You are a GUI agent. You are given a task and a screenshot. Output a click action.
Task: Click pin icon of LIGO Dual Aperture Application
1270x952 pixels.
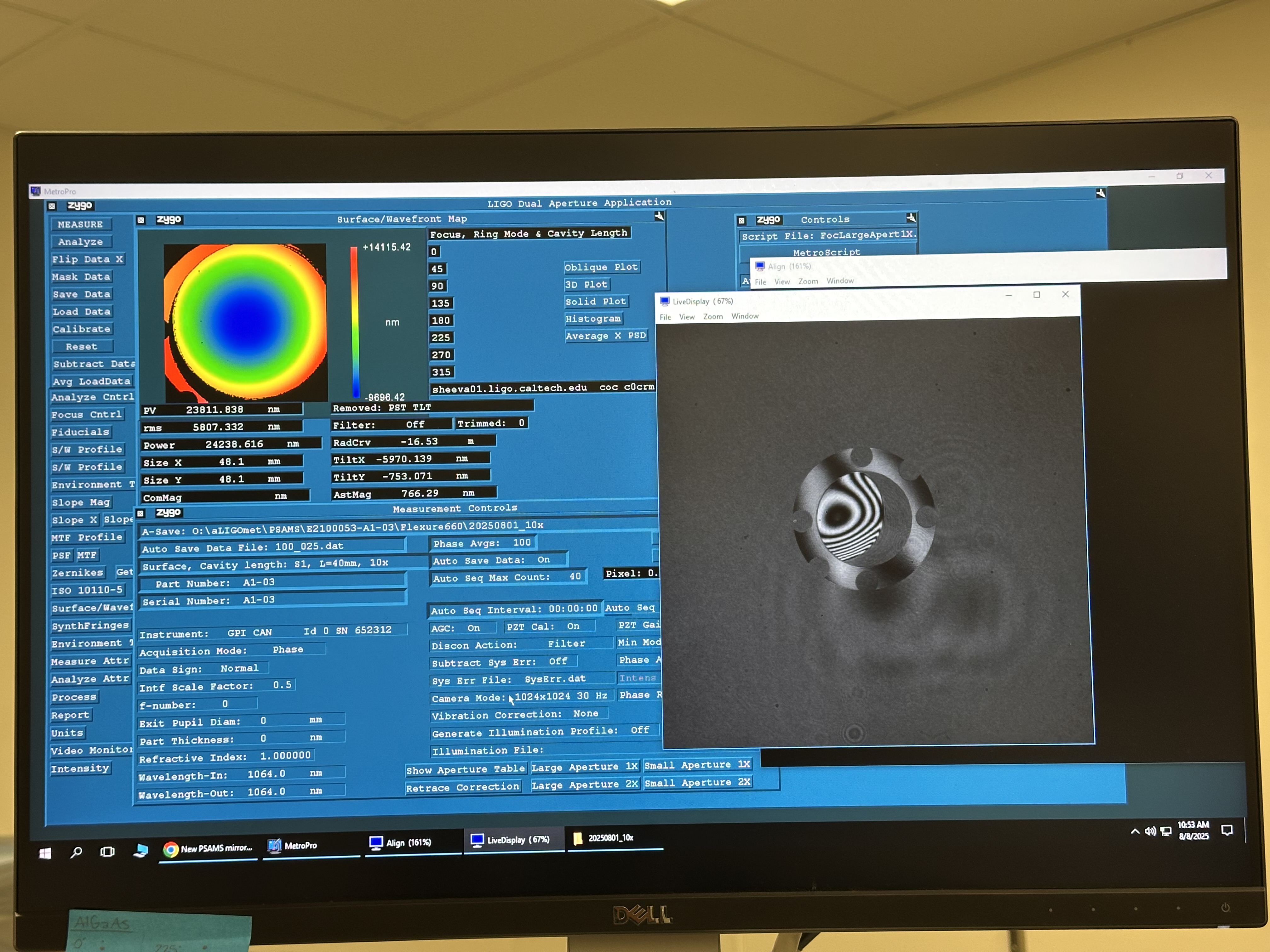click(1101, 193)
